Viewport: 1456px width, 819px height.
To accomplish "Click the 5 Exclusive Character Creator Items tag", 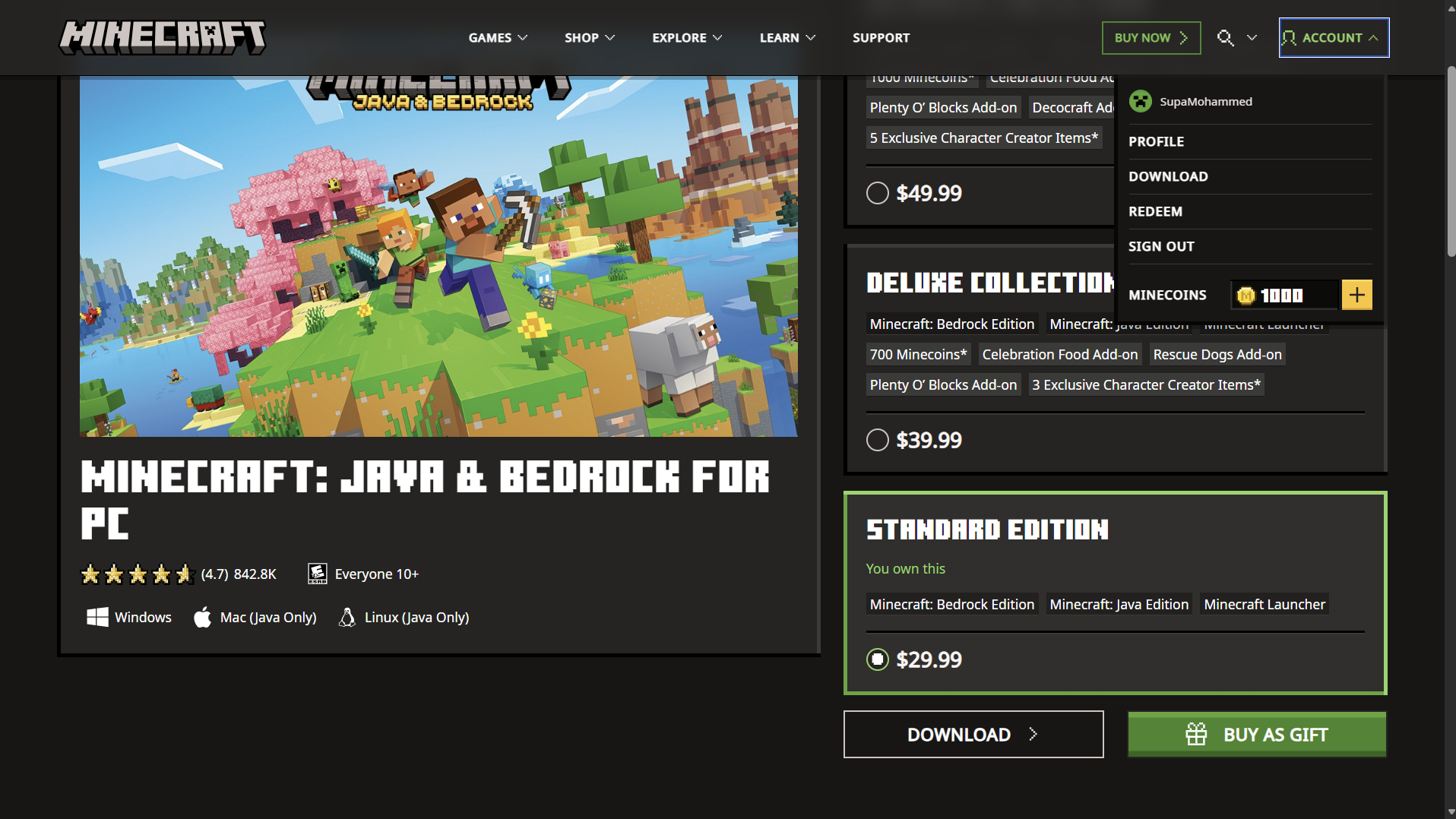I will (983, 138).
